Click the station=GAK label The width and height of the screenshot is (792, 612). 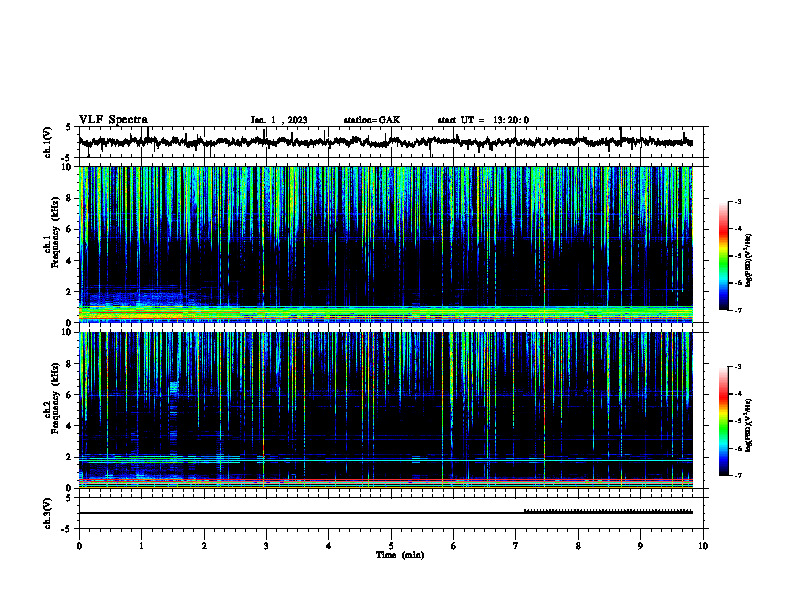point(372,120)
